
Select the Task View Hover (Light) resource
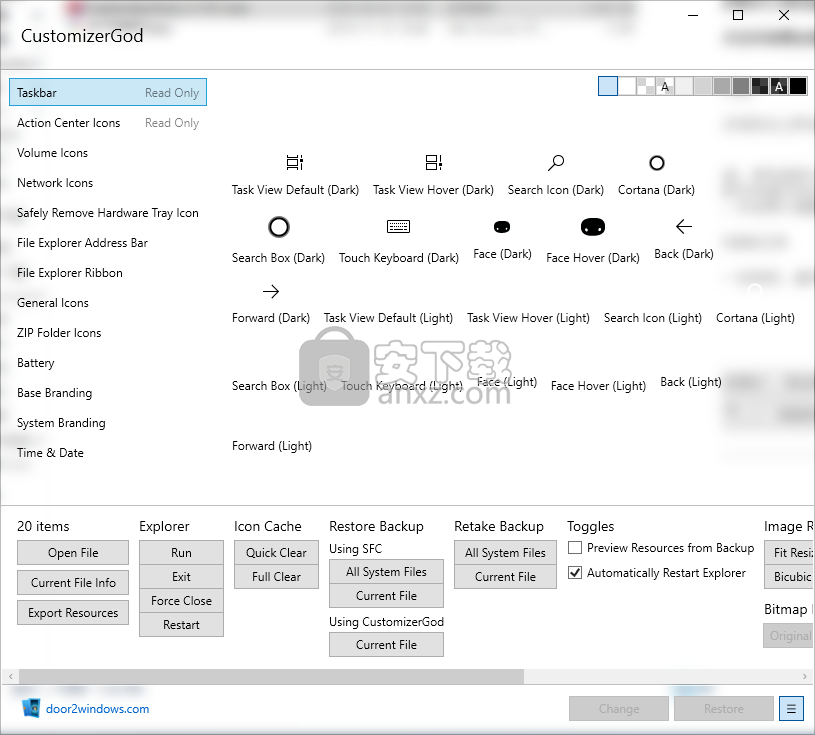[528, 318]
